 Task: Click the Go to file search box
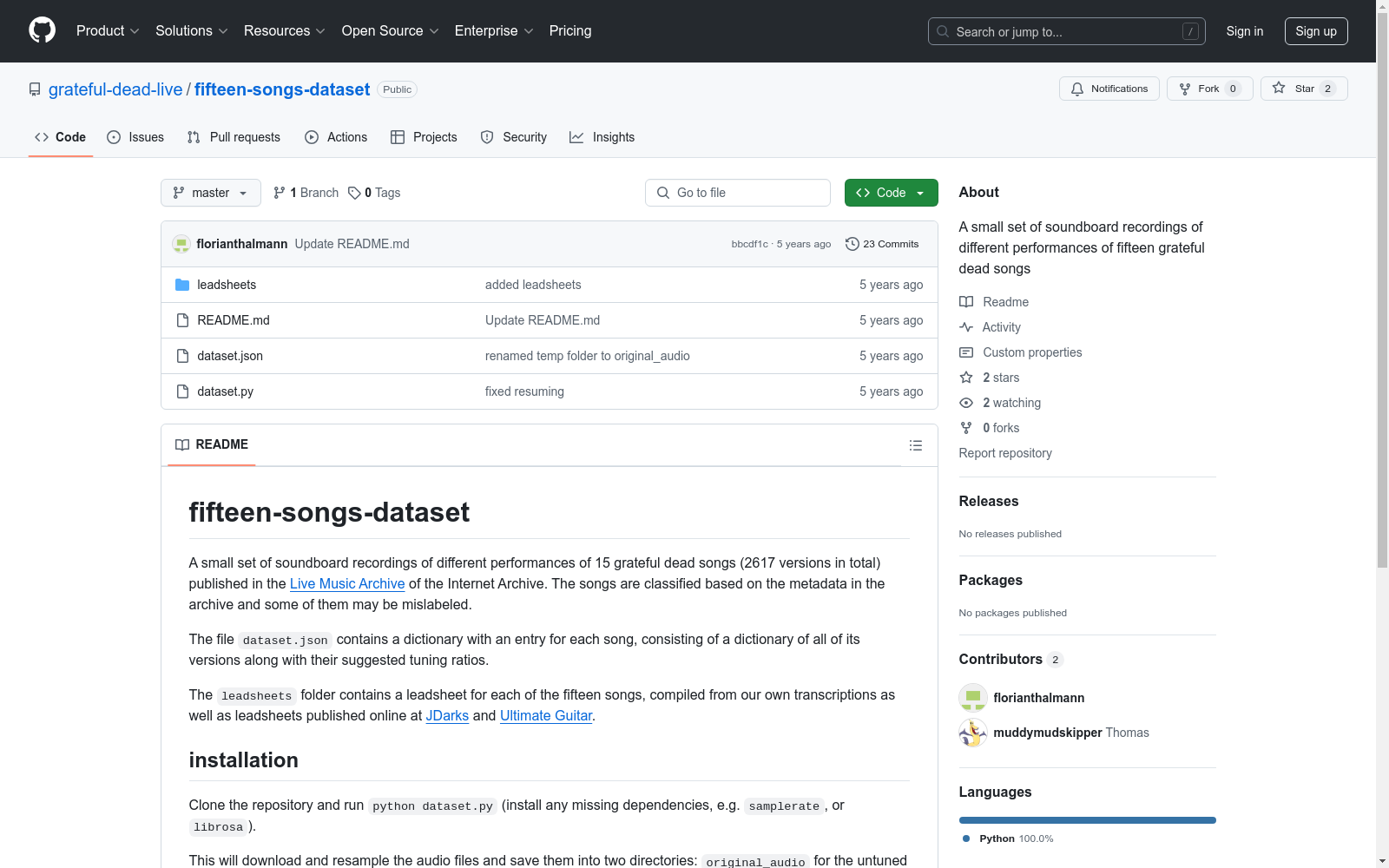click(738, 193)
